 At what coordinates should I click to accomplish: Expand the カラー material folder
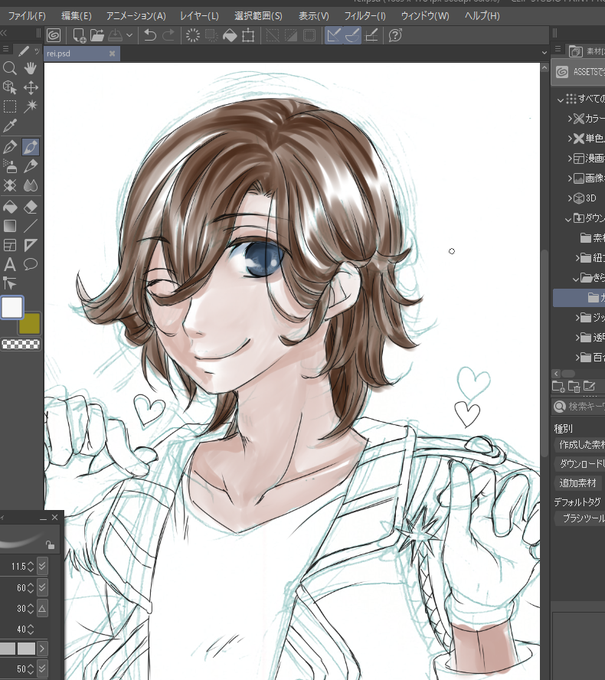[570, 118]
